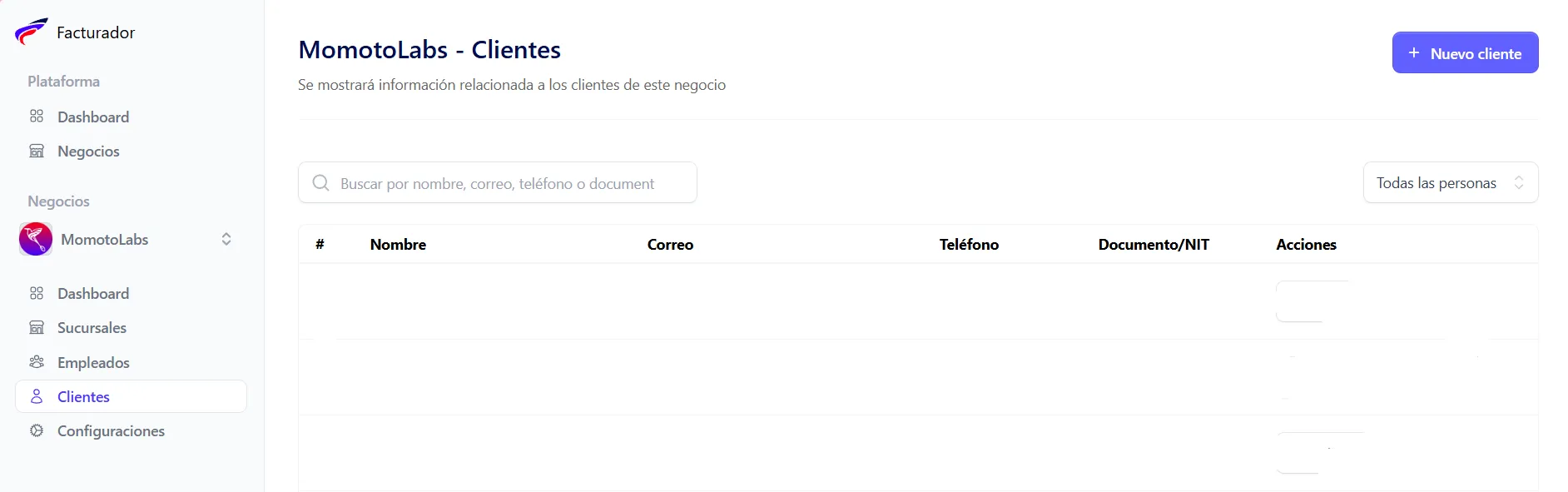Click the plus icon on Nuevo cliente

coord(1414,52)
